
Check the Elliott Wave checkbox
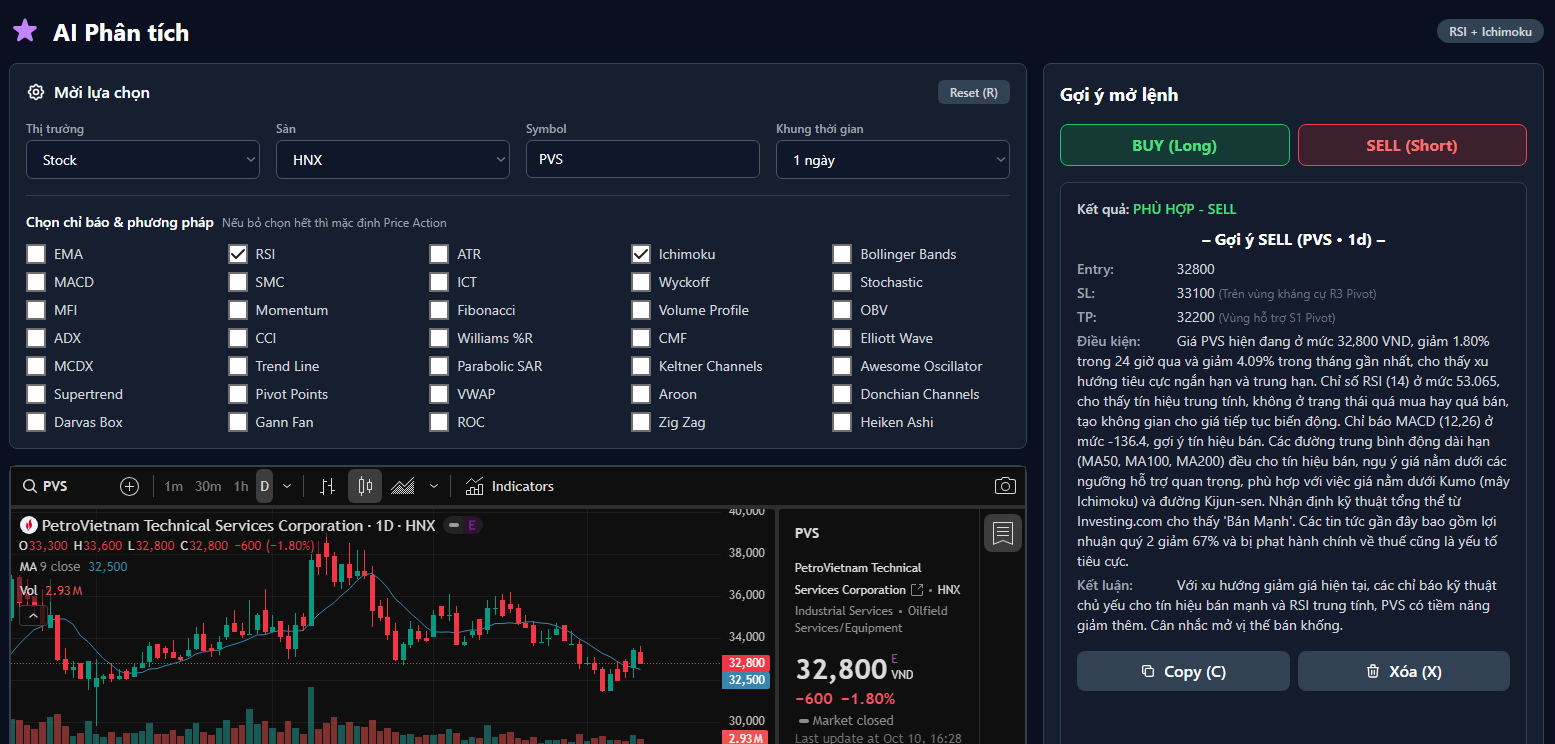point(842,338)
